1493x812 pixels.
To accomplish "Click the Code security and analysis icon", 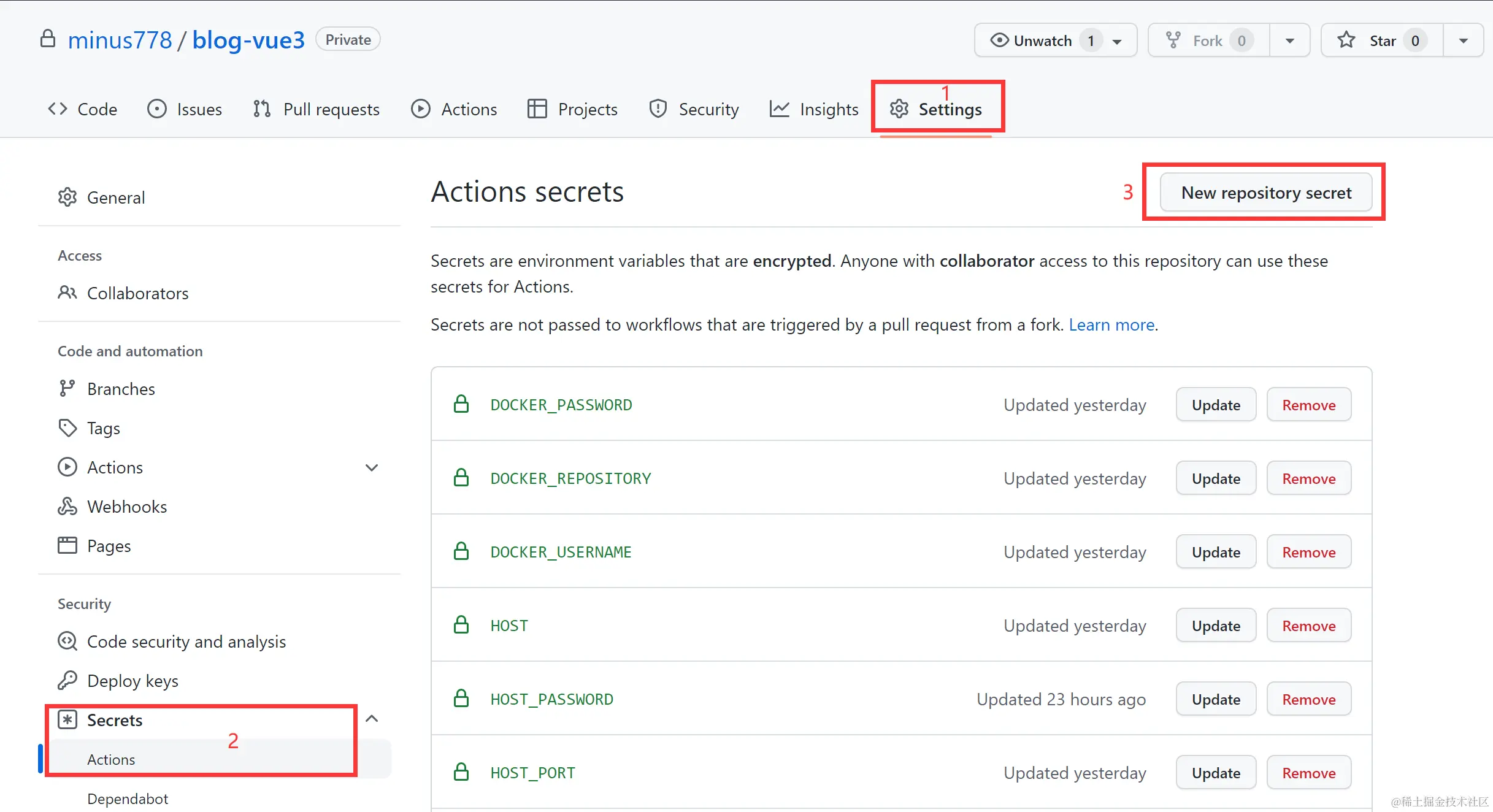I will point(67,642).
